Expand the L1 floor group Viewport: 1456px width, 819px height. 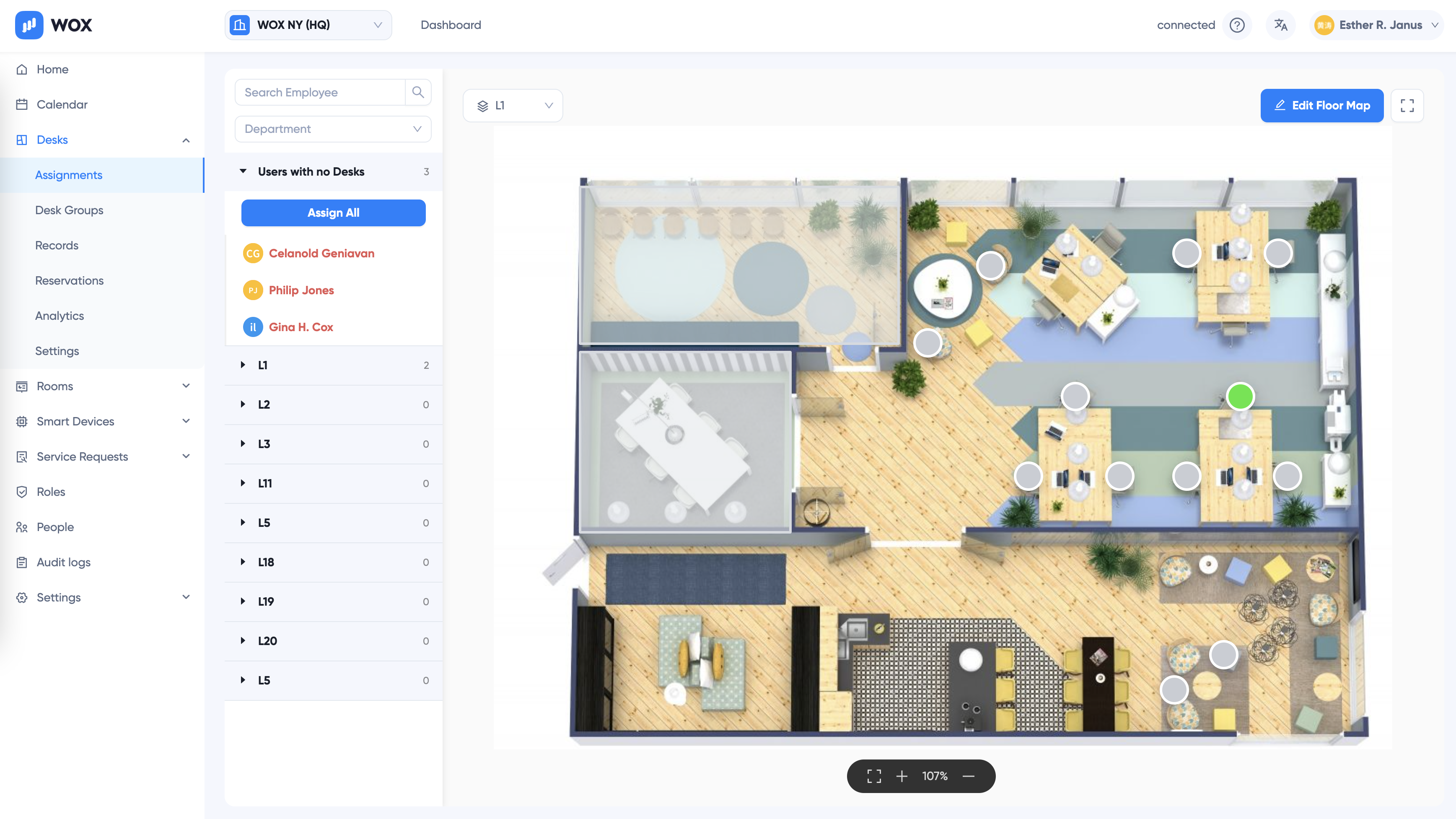243,365
